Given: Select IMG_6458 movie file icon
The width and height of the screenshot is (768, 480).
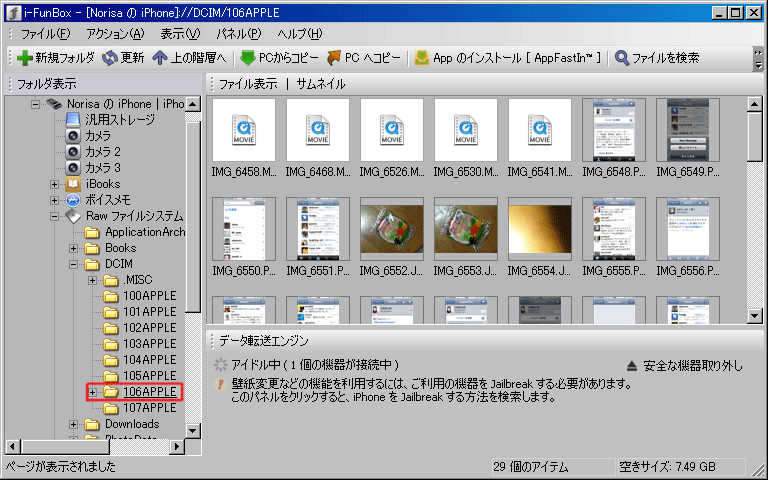Looking at the screenshot, I should pyautogui.click(x=244, y=130).
